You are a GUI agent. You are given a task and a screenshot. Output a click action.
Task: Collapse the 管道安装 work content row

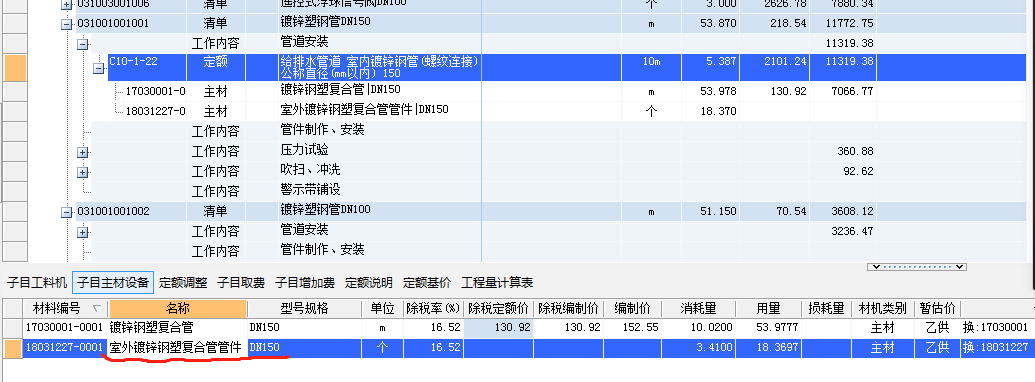pos(83,45)
